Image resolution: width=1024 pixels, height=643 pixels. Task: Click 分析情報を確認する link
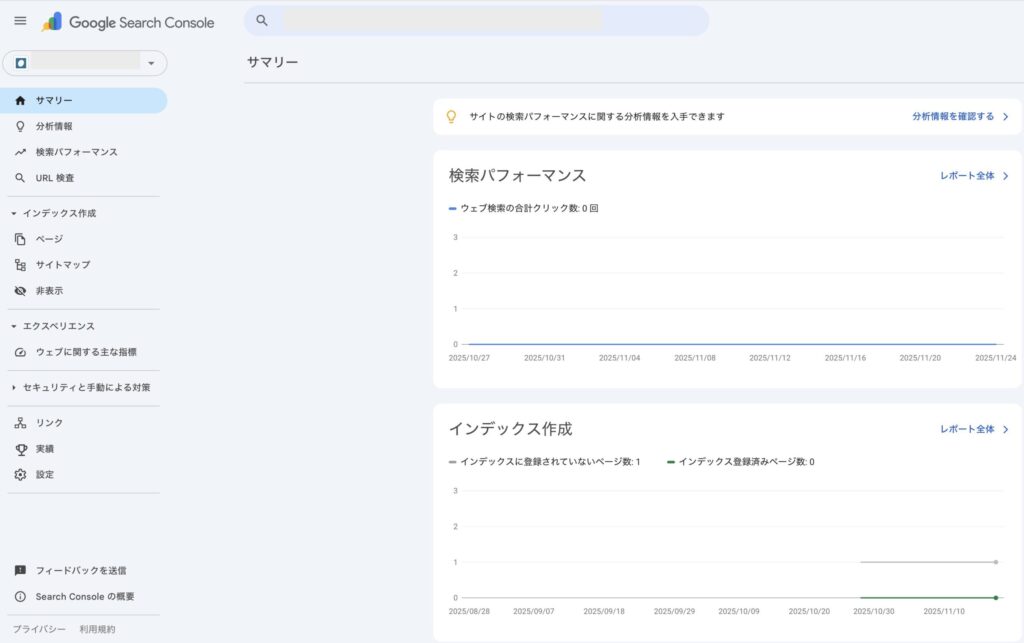pyautogui.click(x=959, y=117)
